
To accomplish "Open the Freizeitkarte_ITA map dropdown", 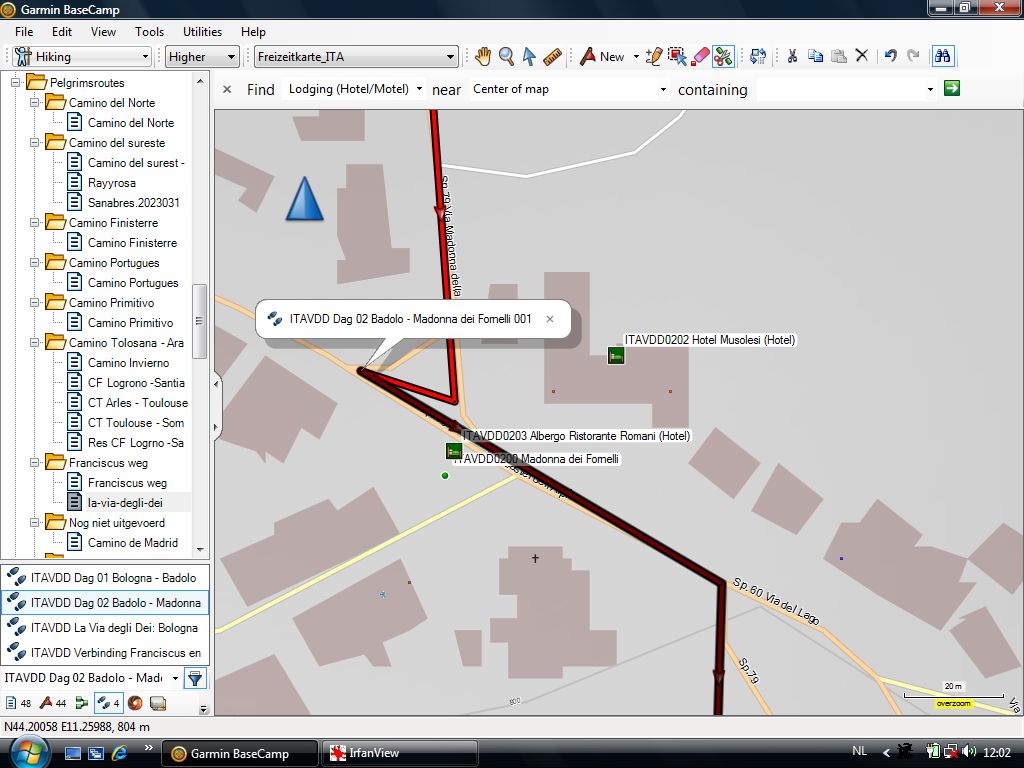I will coord(355,57).
